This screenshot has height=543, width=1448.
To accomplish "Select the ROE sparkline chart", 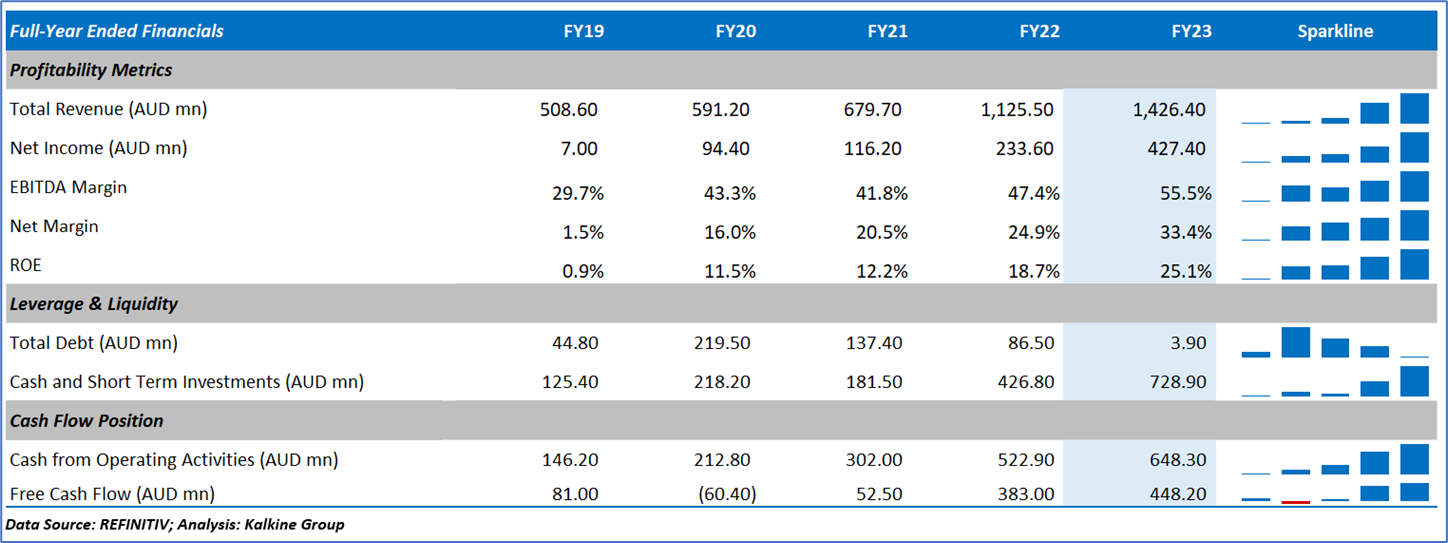I will [x=1335, y=265].
